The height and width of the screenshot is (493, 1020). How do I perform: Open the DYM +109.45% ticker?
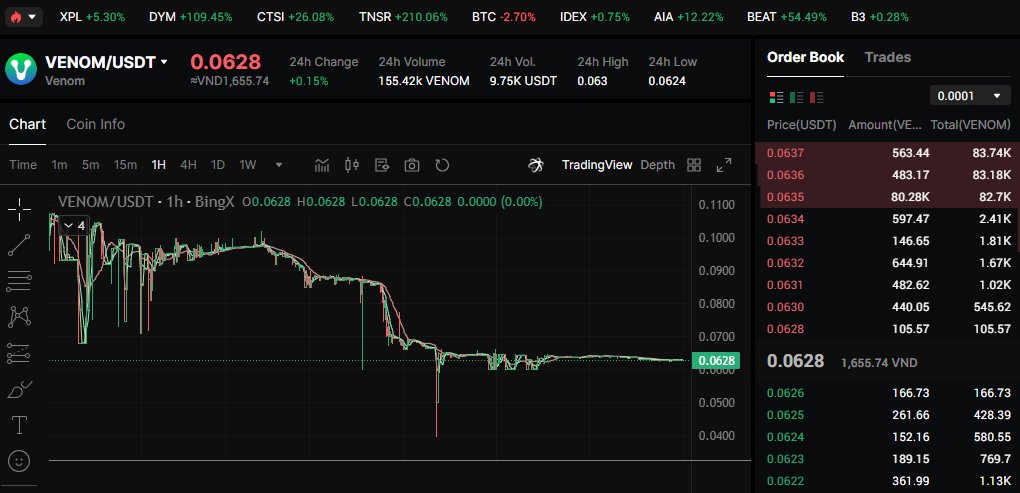coord(191,17)
